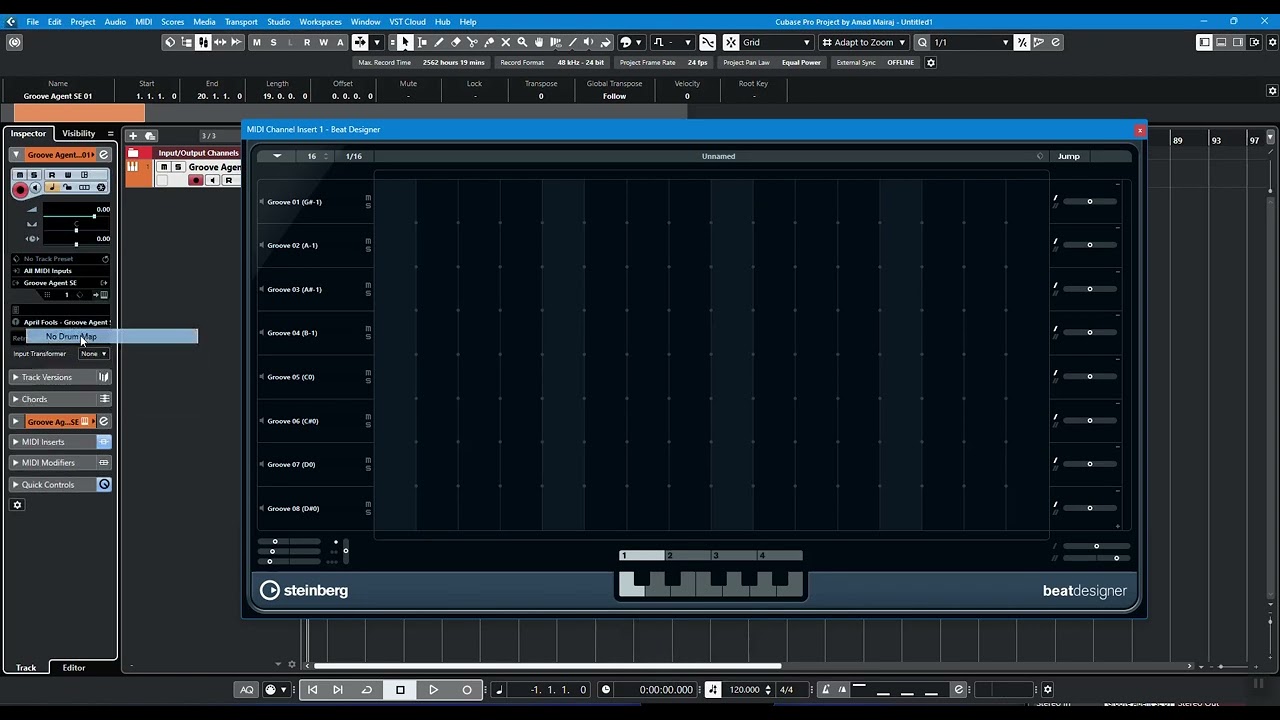The image size is (1280, 720).
Task: Expand the MIDI Modifiers section
Action: [x=15, y=463]
